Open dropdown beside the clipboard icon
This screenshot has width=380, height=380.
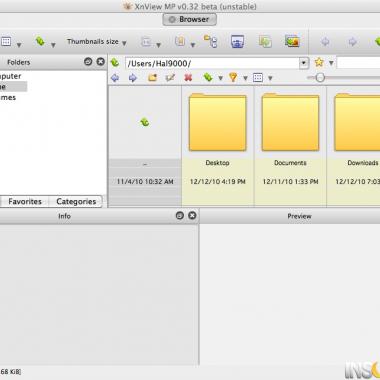click(x=193, y=45)
